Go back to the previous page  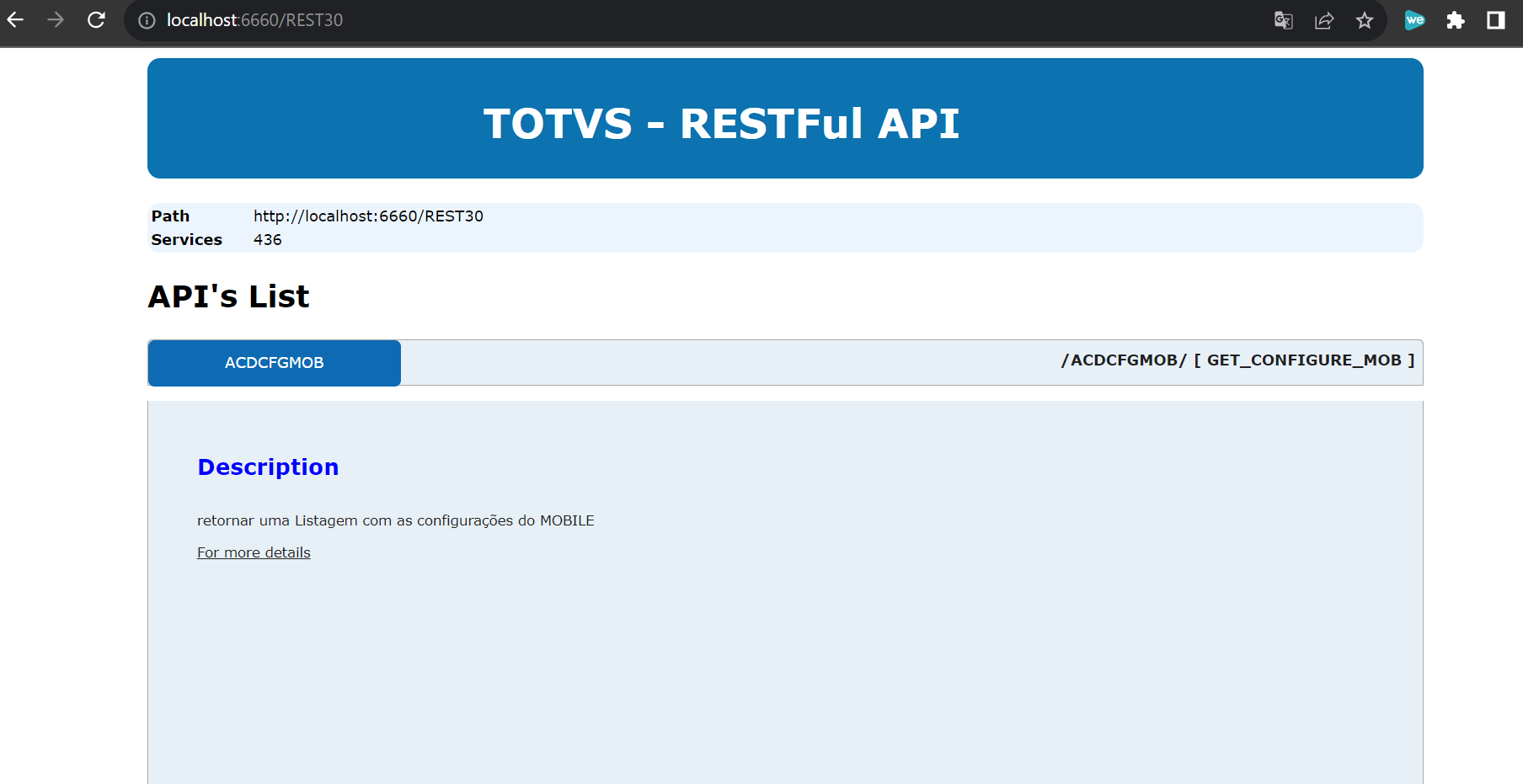(x=16, y=20)
